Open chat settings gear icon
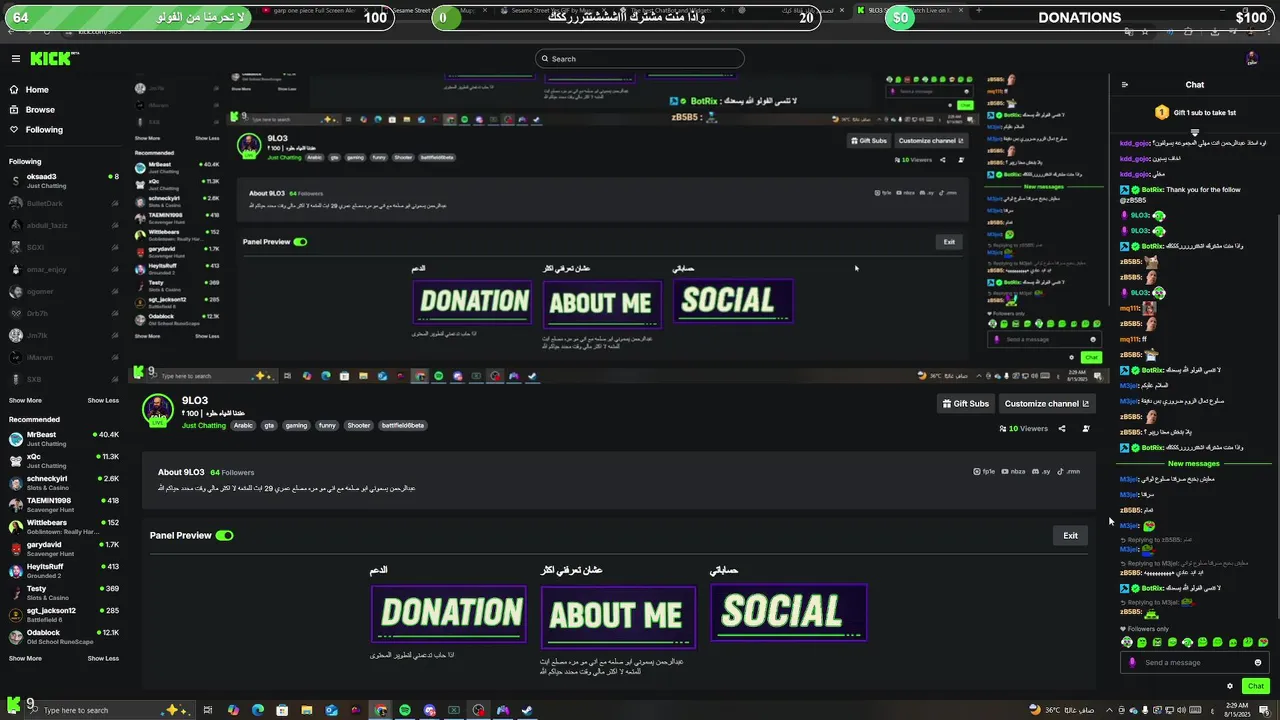The height and width of the screenshot is (720, 1280). point(1230,686)
